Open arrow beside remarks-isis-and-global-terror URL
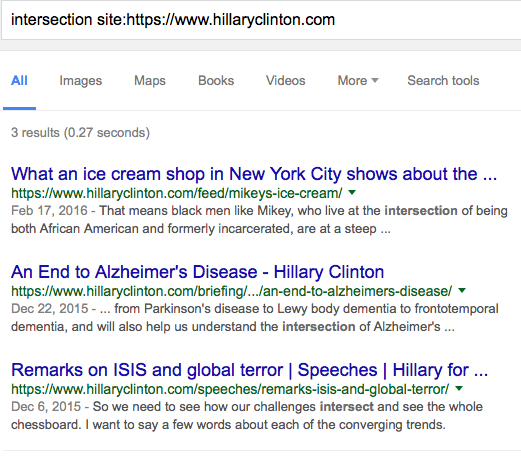The width and height of the screenshot is (521, 463). [459, 388]
